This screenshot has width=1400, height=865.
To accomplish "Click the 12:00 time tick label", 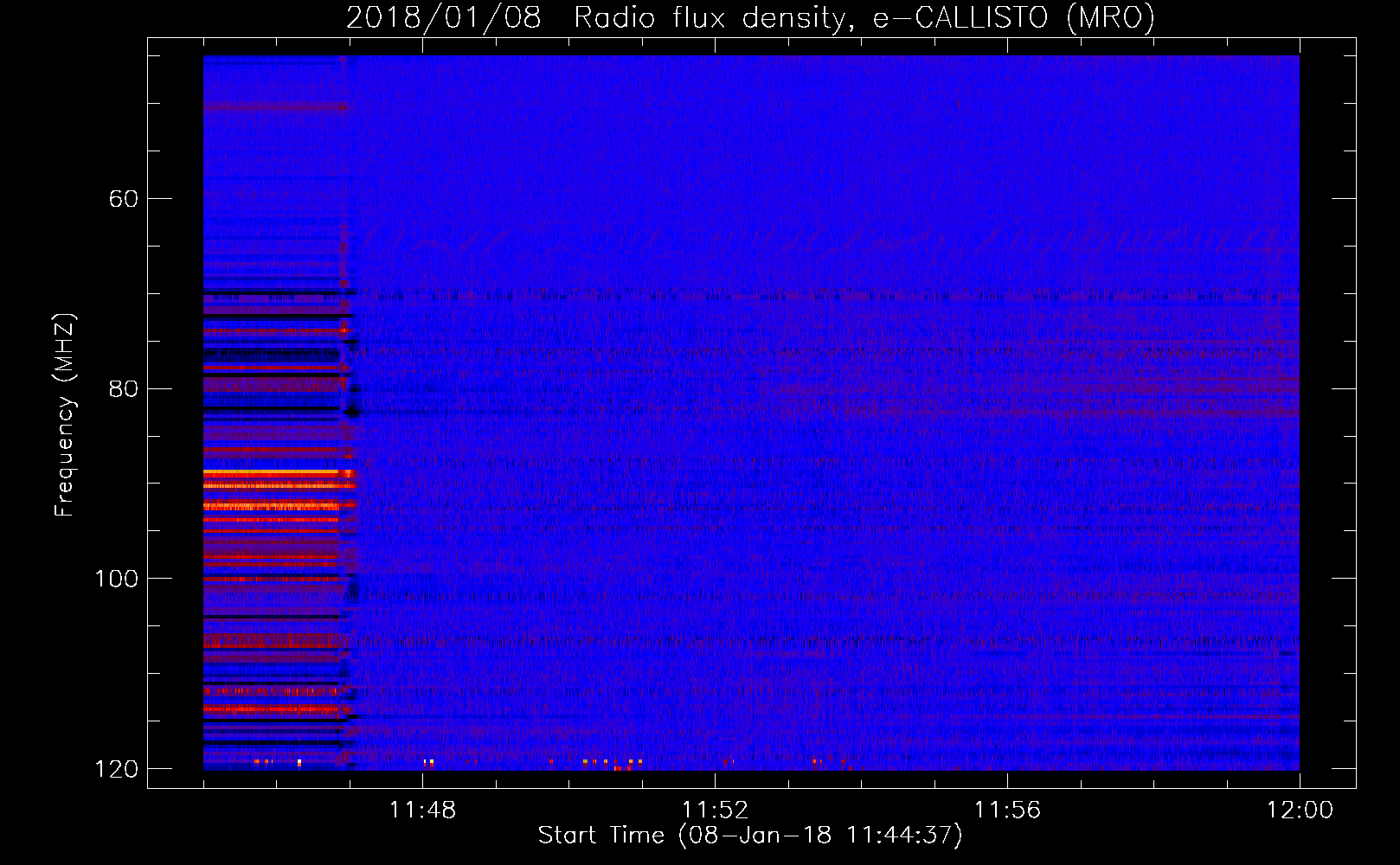I will click(x=1300, y=811).
